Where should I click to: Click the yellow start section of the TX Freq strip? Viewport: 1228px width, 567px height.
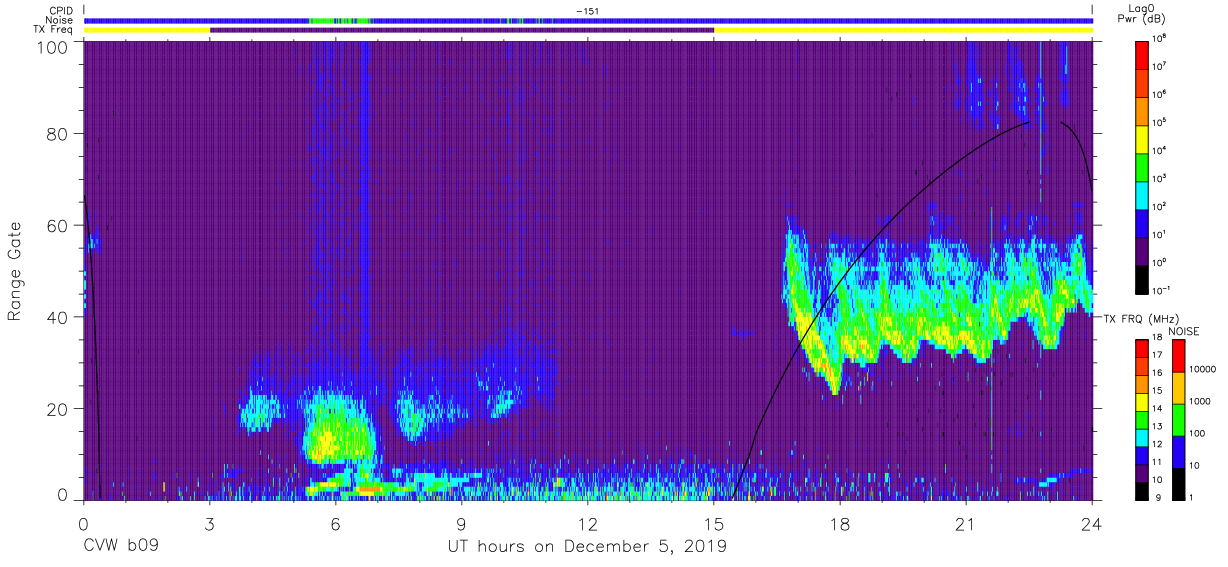point(147,30)
